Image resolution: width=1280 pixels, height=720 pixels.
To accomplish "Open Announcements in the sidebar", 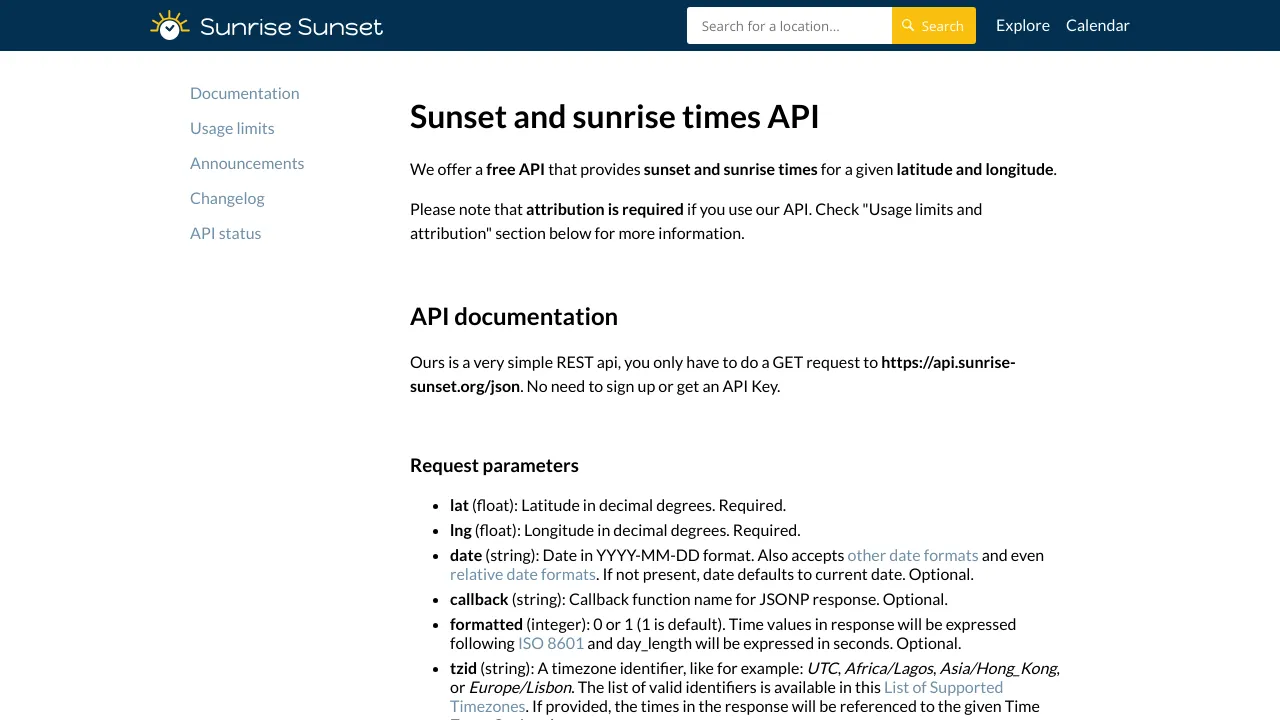I will [x=247, y=163].
